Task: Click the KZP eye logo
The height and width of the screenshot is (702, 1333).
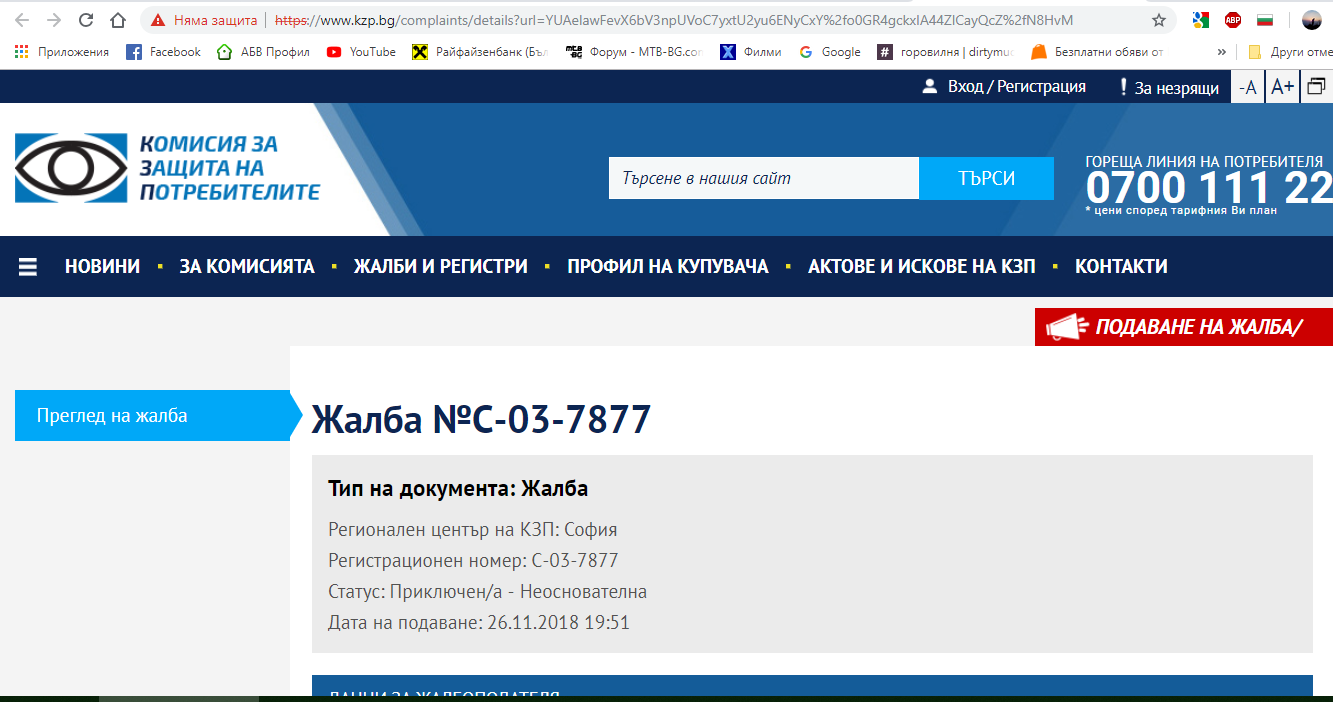Action: [71, 168]
